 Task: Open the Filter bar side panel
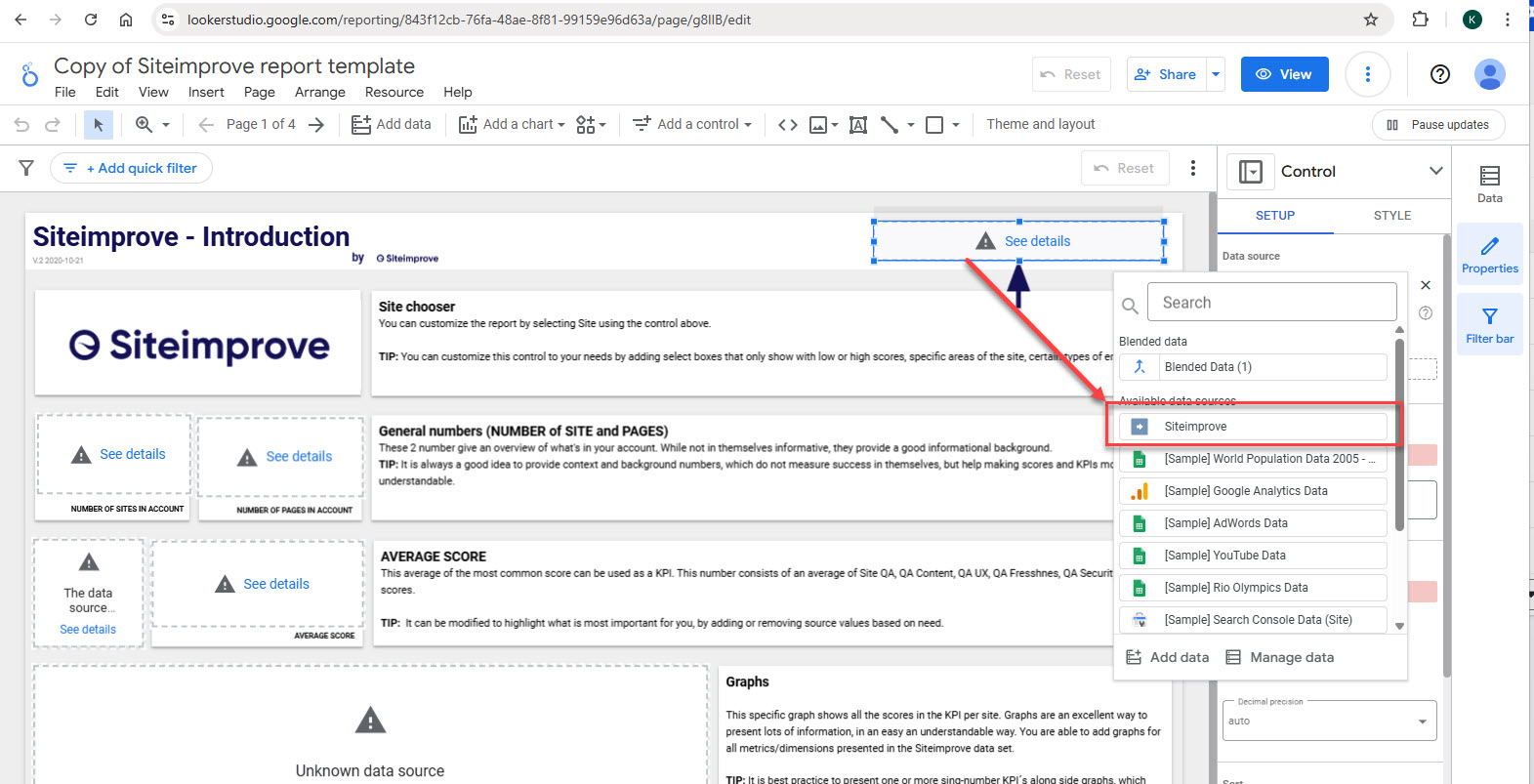(x=1490, y=325)
